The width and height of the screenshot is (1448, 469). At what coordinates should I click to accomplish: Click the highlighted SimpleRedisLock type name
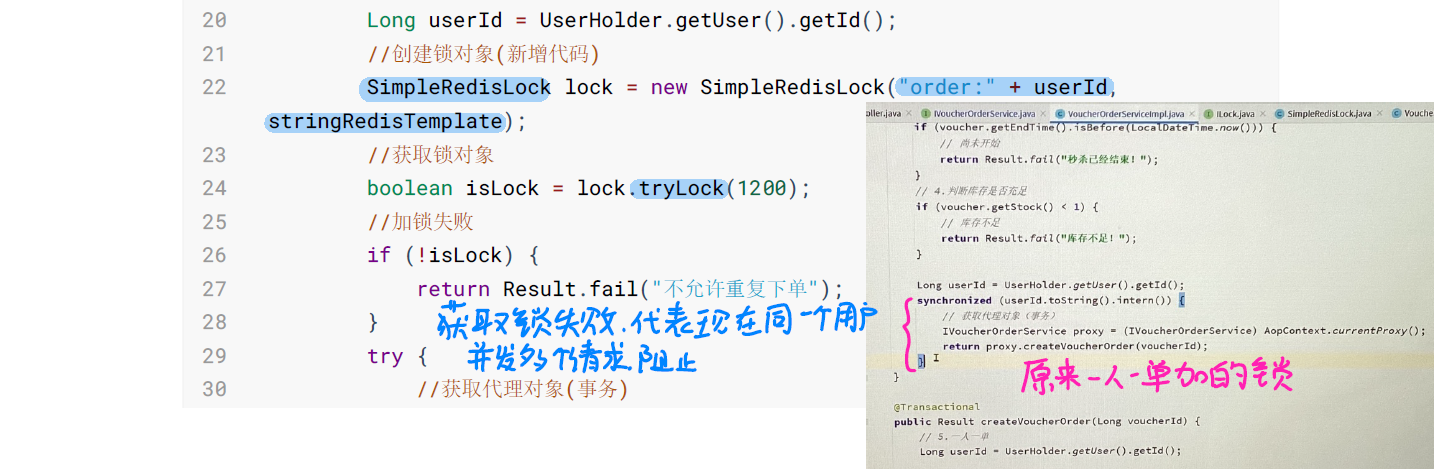(x=458, y=87)
